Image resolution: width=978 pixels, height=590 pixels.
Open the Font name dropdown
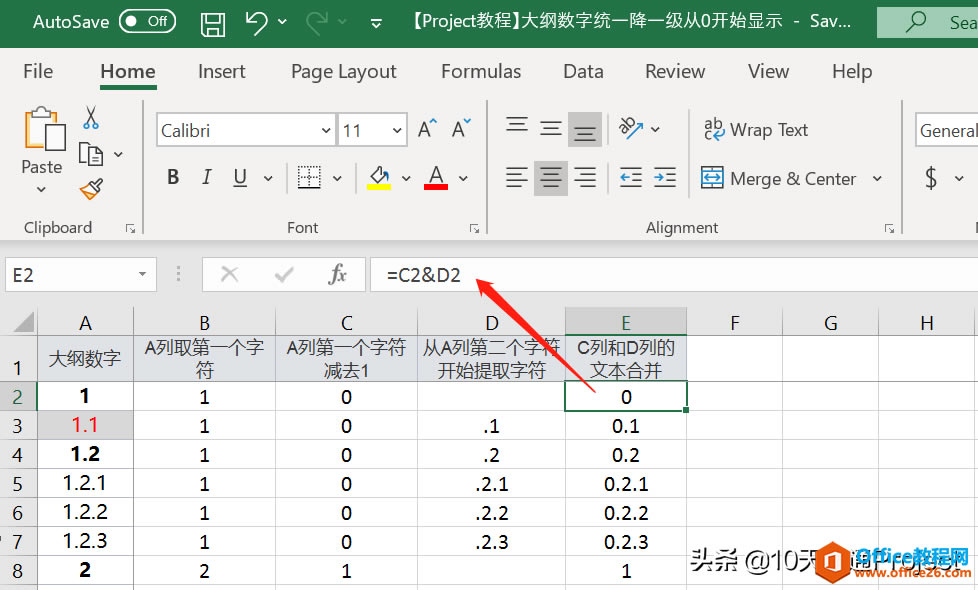point(325,130)
